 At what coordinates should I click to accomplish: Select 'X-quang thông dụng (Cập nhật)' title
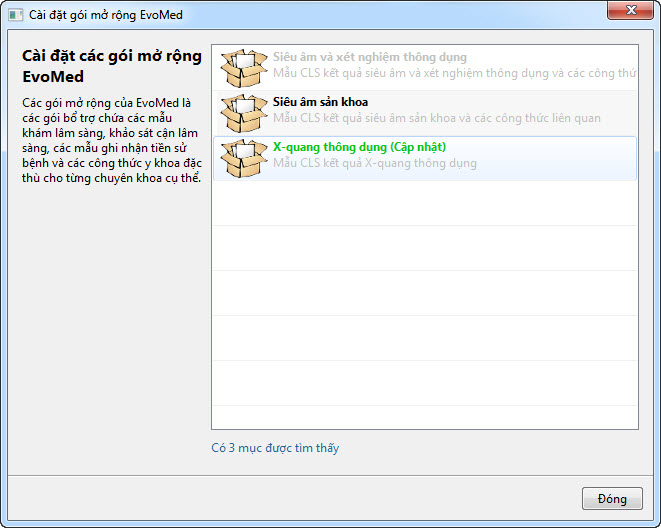pyautogui.click(x=359, y=147)
